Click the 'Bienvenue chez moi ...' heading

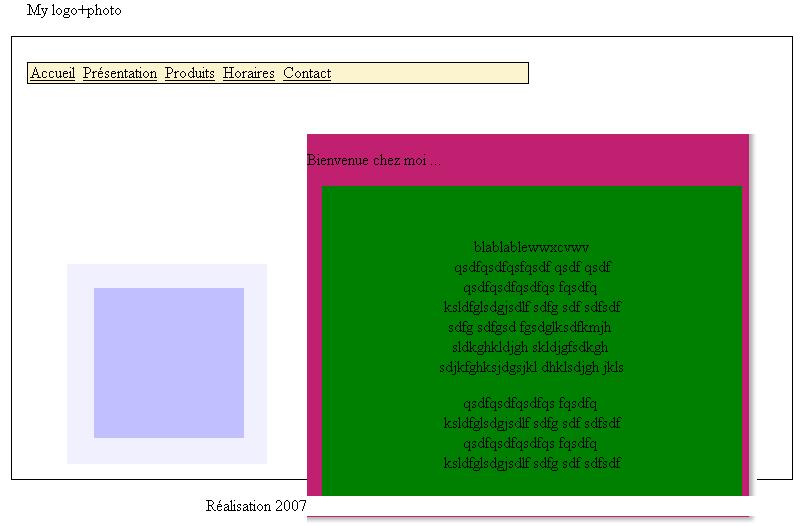coord(374,161)
